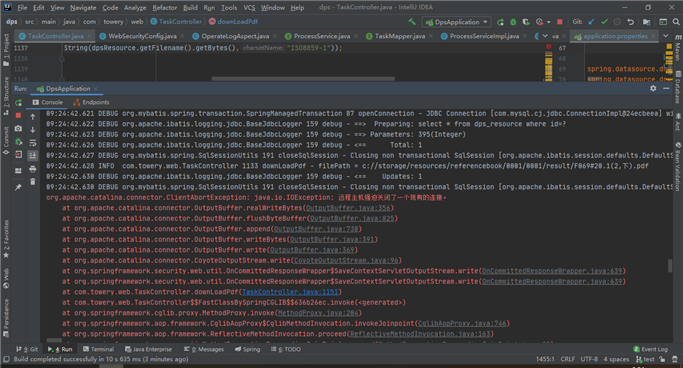Viewport: 683px width, 368px height.
Task: Print console output with printer icon
Action: [33, 169]
